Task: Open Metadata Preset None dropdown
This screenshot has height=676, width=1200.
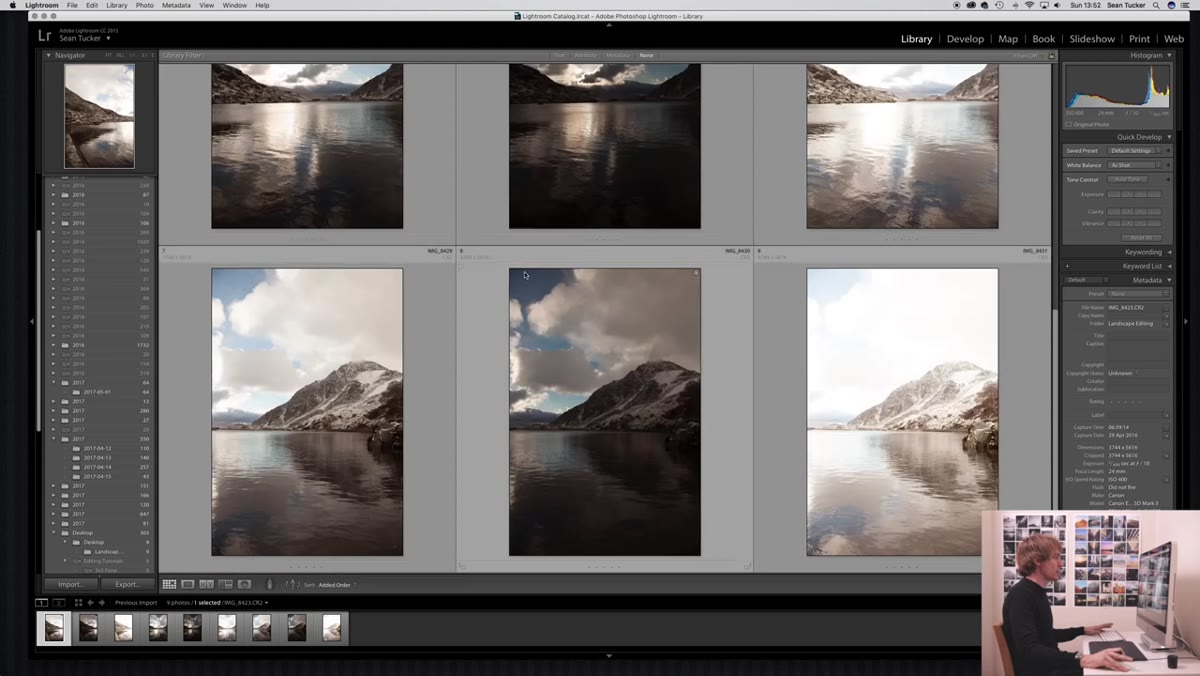Action: coord(1137,294)
